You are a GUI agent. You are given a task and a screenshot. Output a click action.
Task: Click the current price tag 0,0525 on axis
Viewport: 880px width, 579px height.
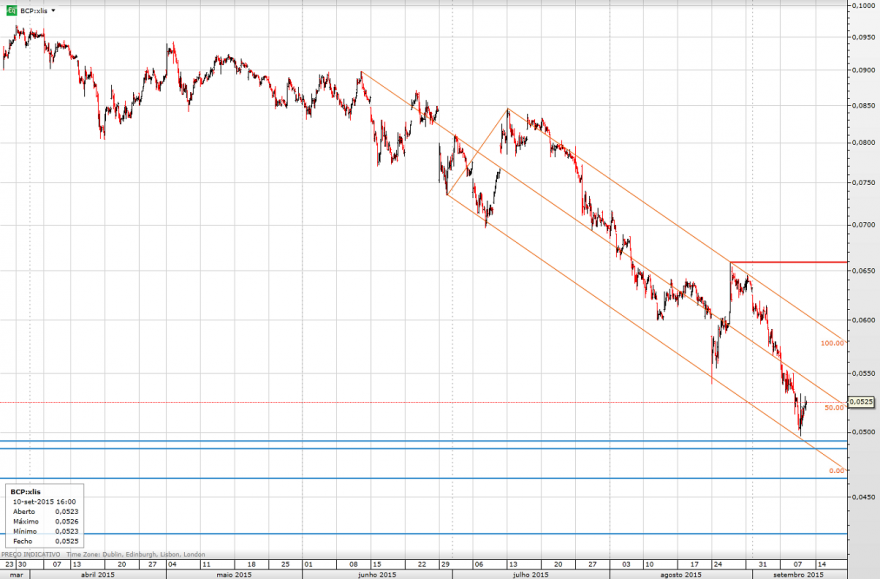[x=861, y=402]
